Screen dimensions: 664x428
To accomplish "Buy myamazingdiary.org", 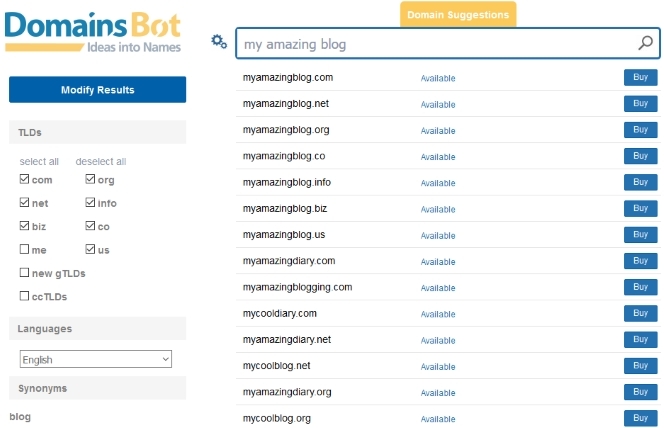I will 640,392.
